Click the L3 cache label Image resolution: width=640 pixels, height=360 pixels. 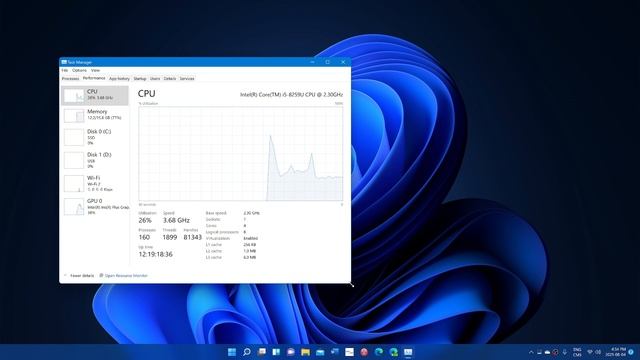tap(213, 258)
